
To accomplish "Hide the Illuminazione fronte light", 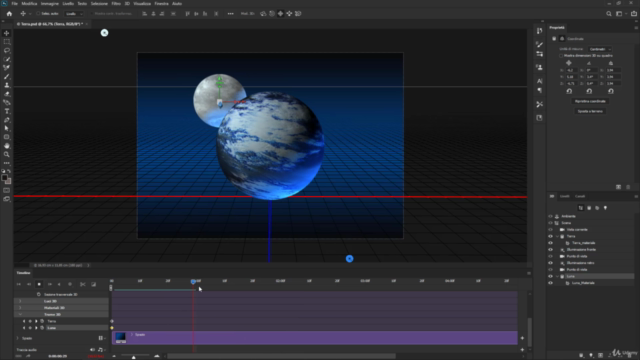I will pyautogui.click(x=550, y=249).
